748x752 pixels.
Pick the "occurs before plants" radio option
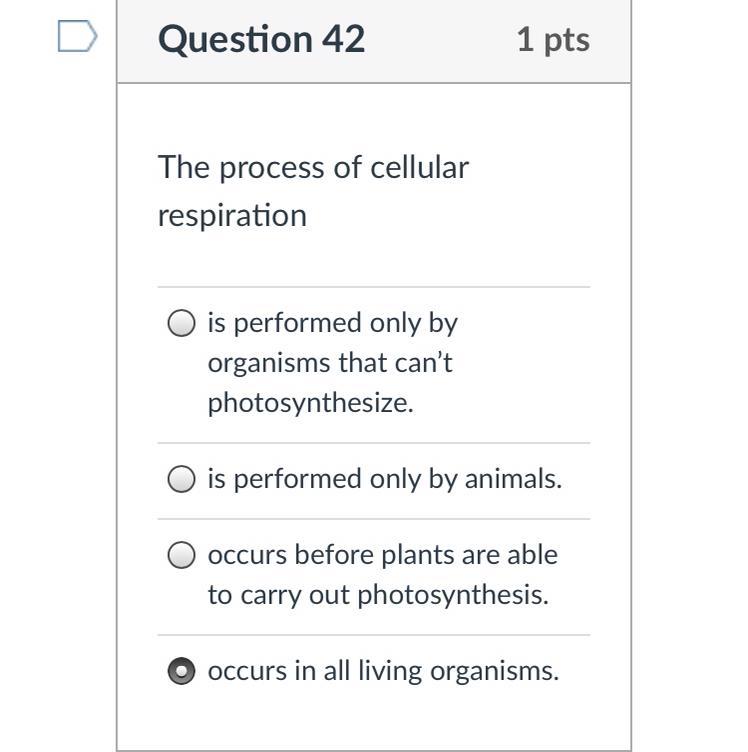(181, 555)
